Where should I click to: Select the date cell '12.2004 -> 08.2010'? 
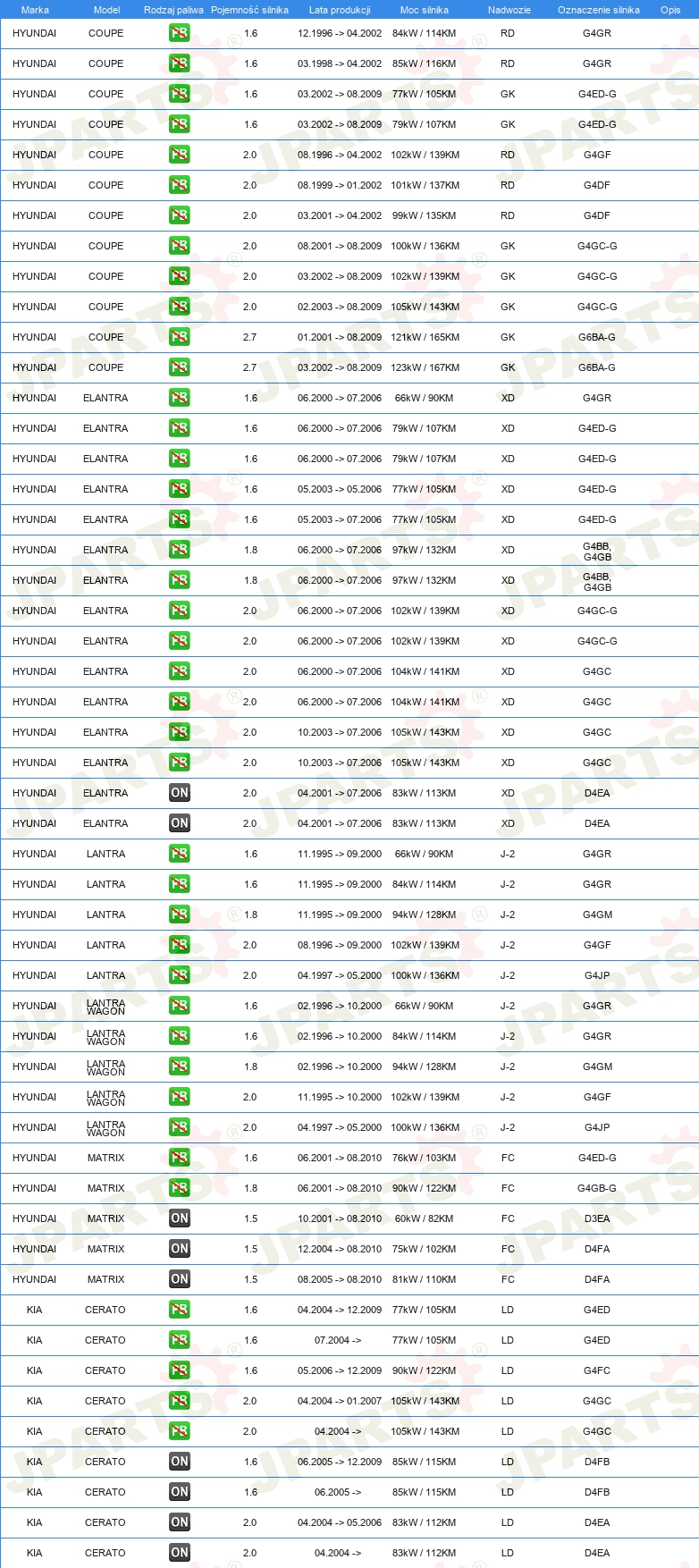tap(340, 1249)
